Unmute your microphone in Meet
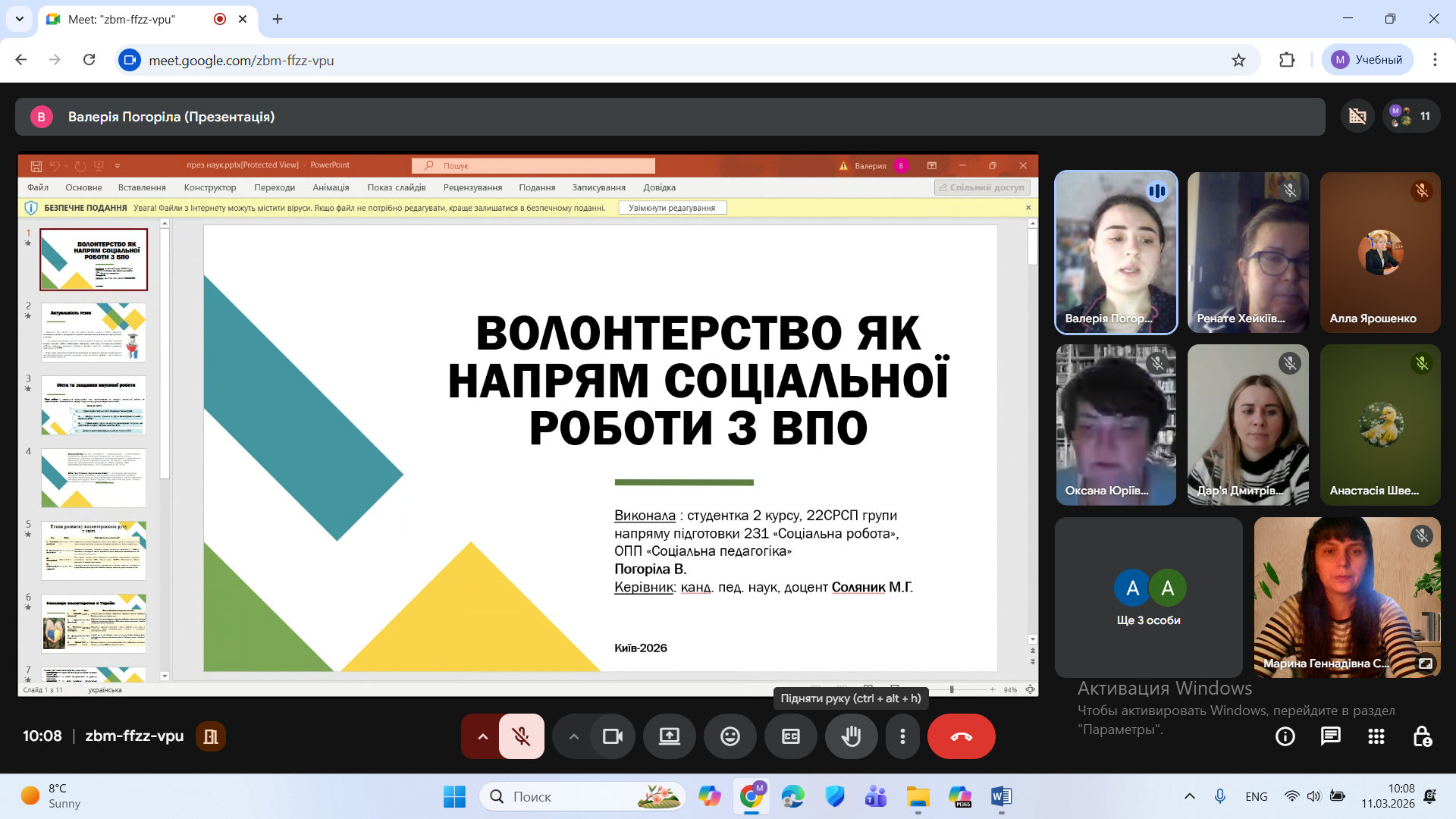Image resolution: width=1456 pixels, height=819 pixels. click(522, 736)
